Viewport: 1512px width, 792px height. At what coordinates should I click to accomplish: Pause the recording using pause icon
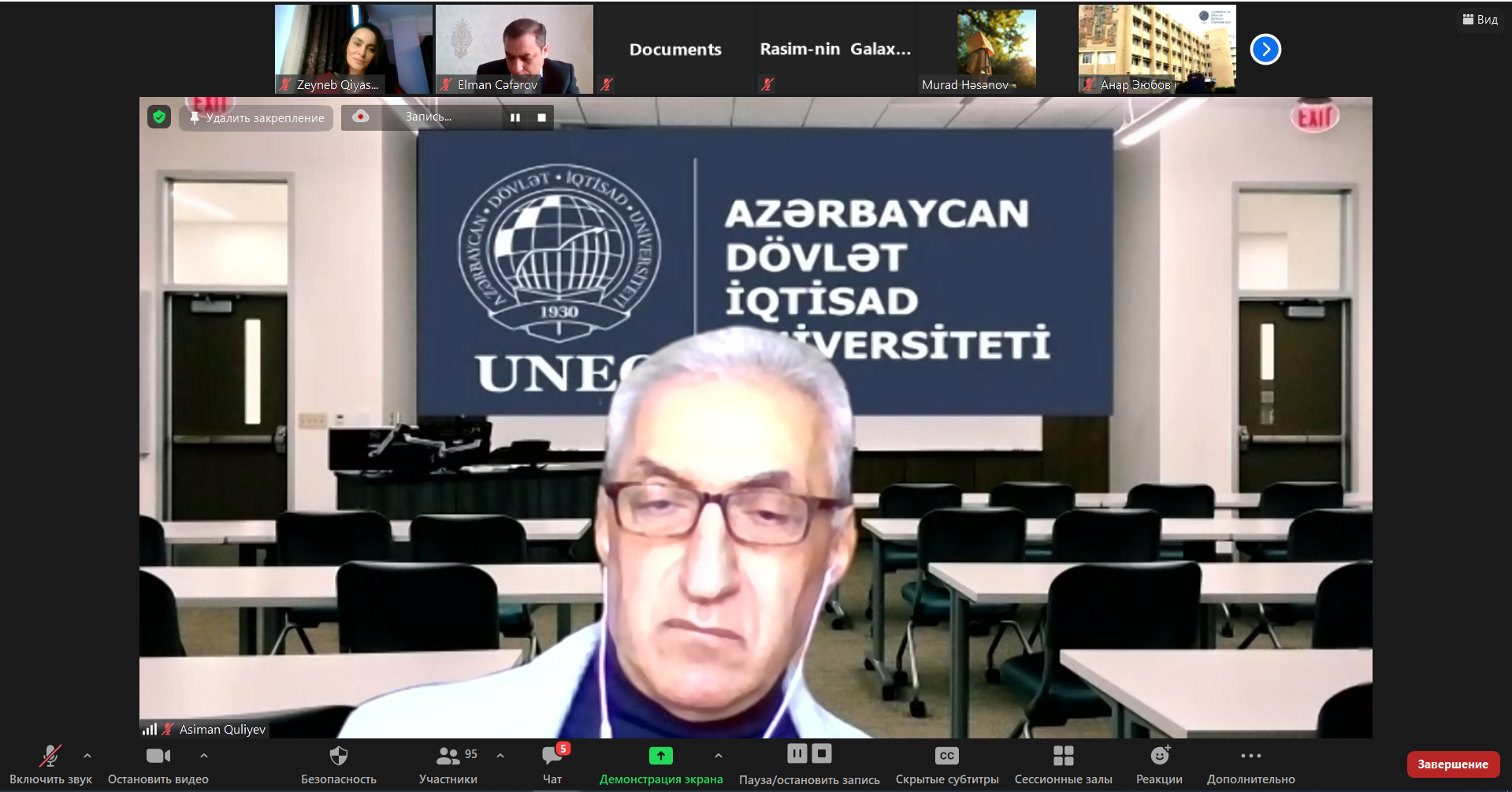(x=797, y=753)
